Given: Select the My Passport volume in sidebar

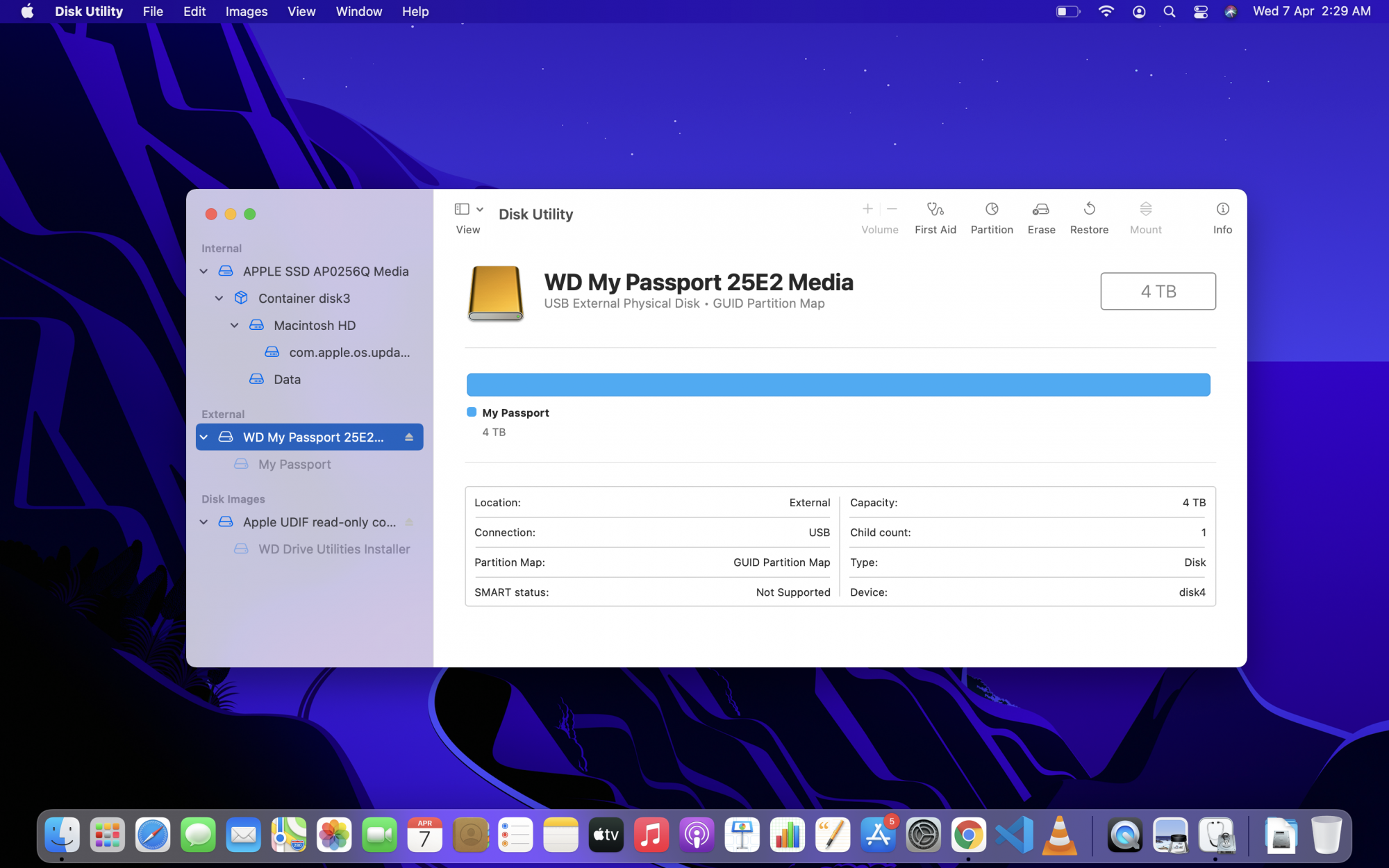Looking at the screenshot, I should coord(294,464).
